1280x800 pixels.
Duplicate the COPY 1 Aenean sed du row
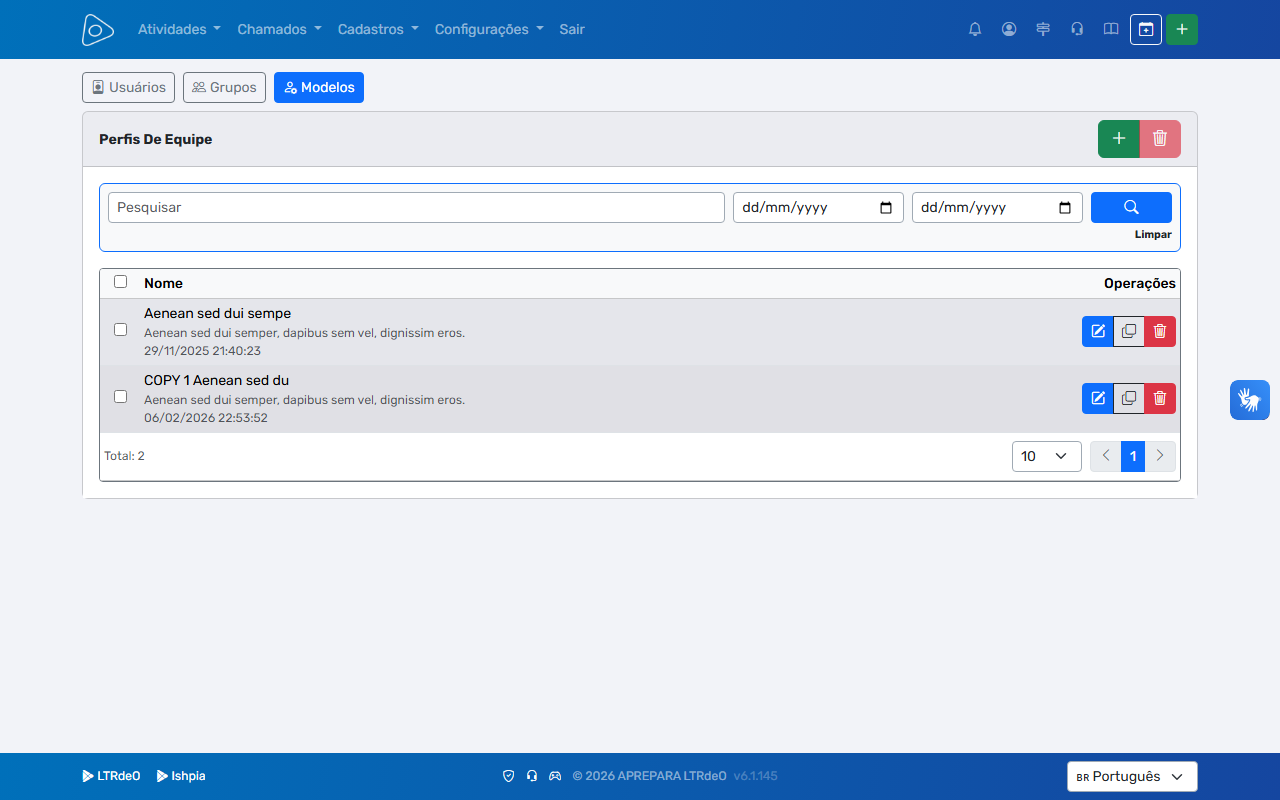coord(1129,398)
